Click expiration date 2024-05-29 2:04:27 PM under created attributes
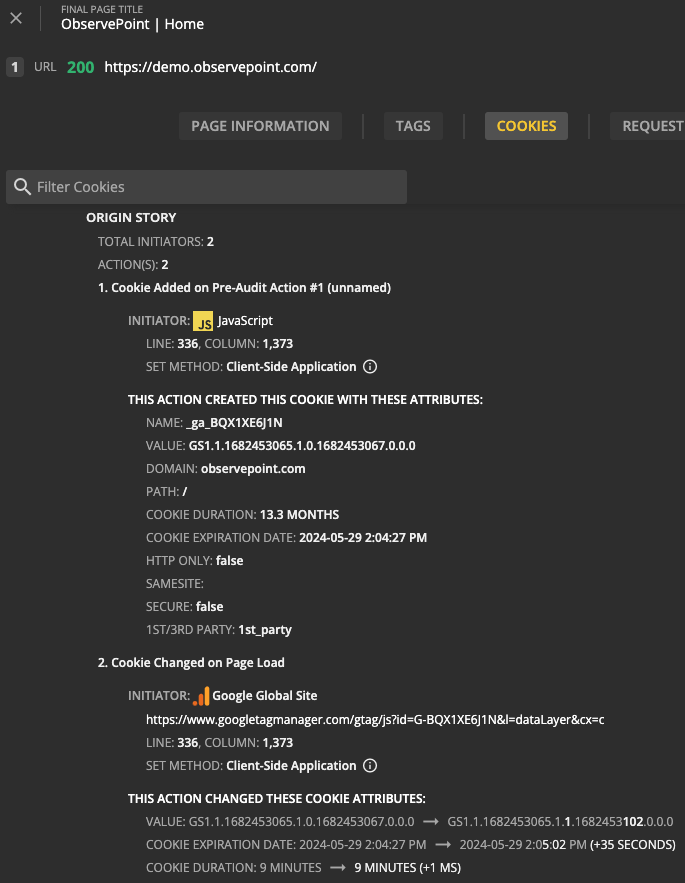 tap(363, 538)
